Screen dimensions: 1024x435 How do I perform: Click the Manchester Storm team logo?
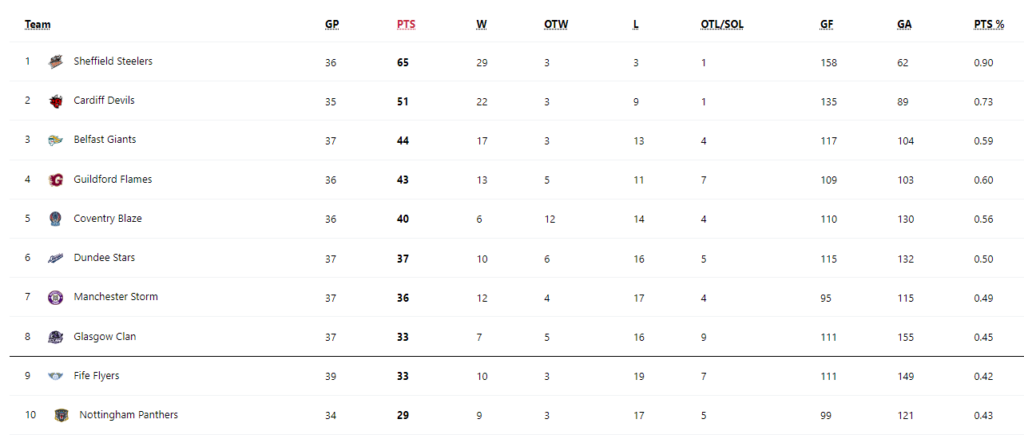click(x=56, y=298)
